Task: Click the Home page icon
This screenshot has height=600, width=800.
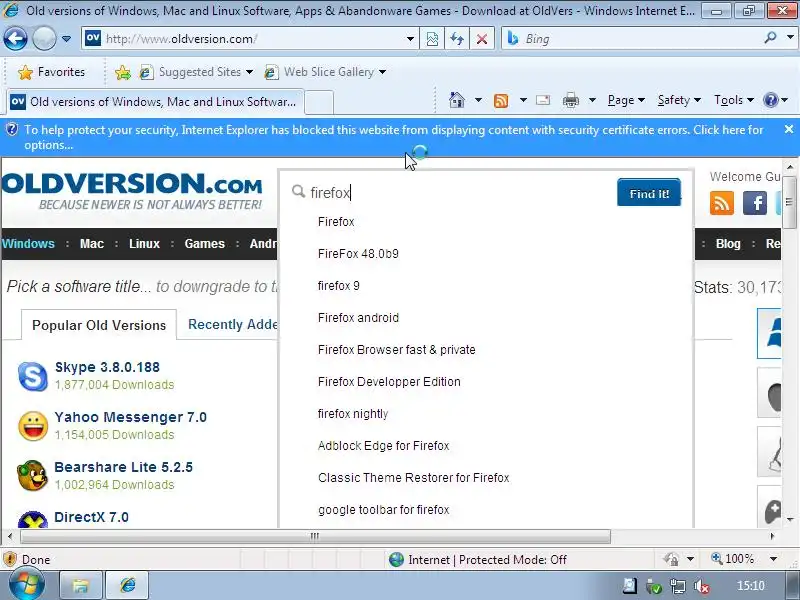Action: 457,100
